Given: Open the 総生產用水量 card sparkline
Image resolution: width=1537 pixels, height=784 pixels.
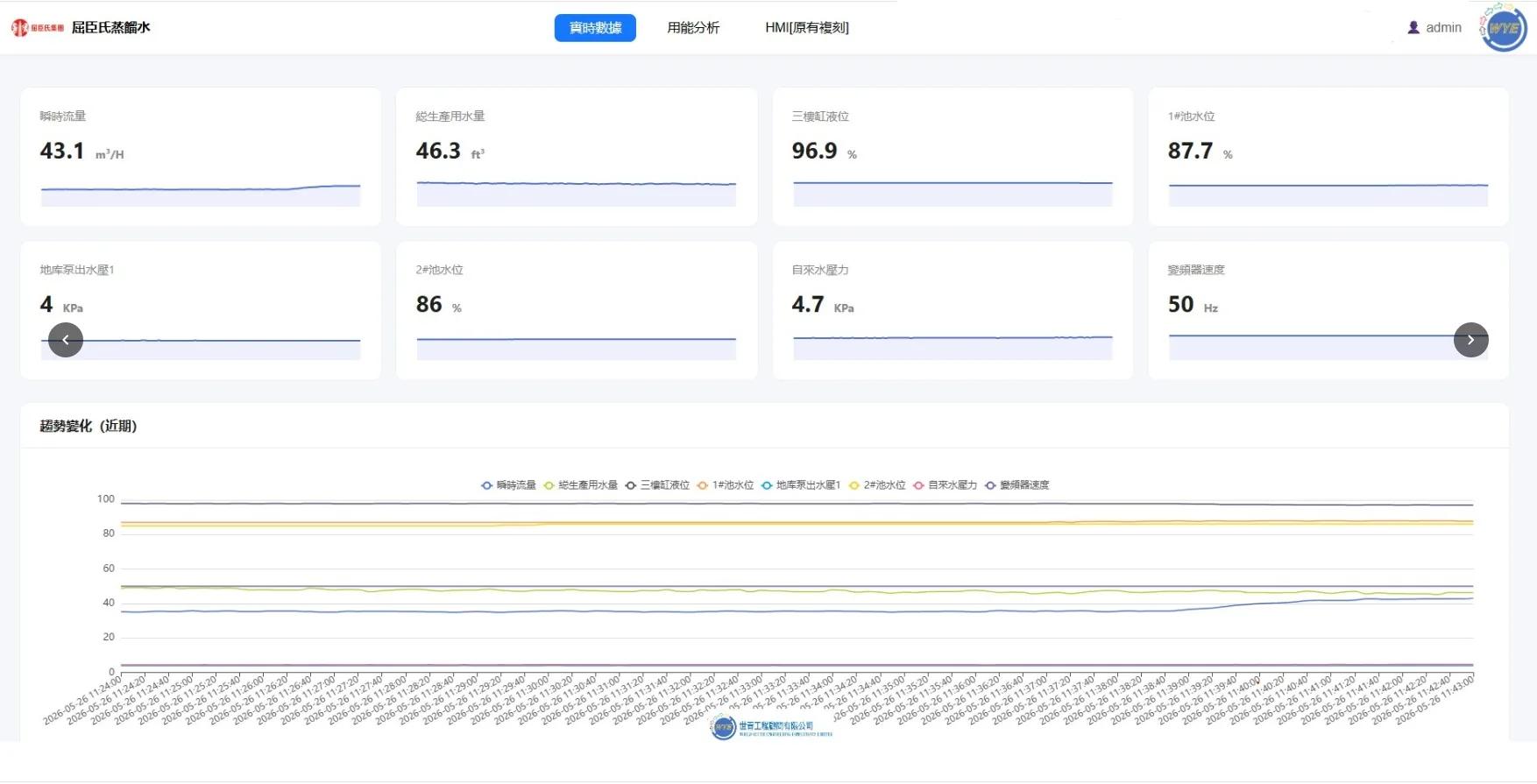Looking at the screenshot, I should point(577,194).
